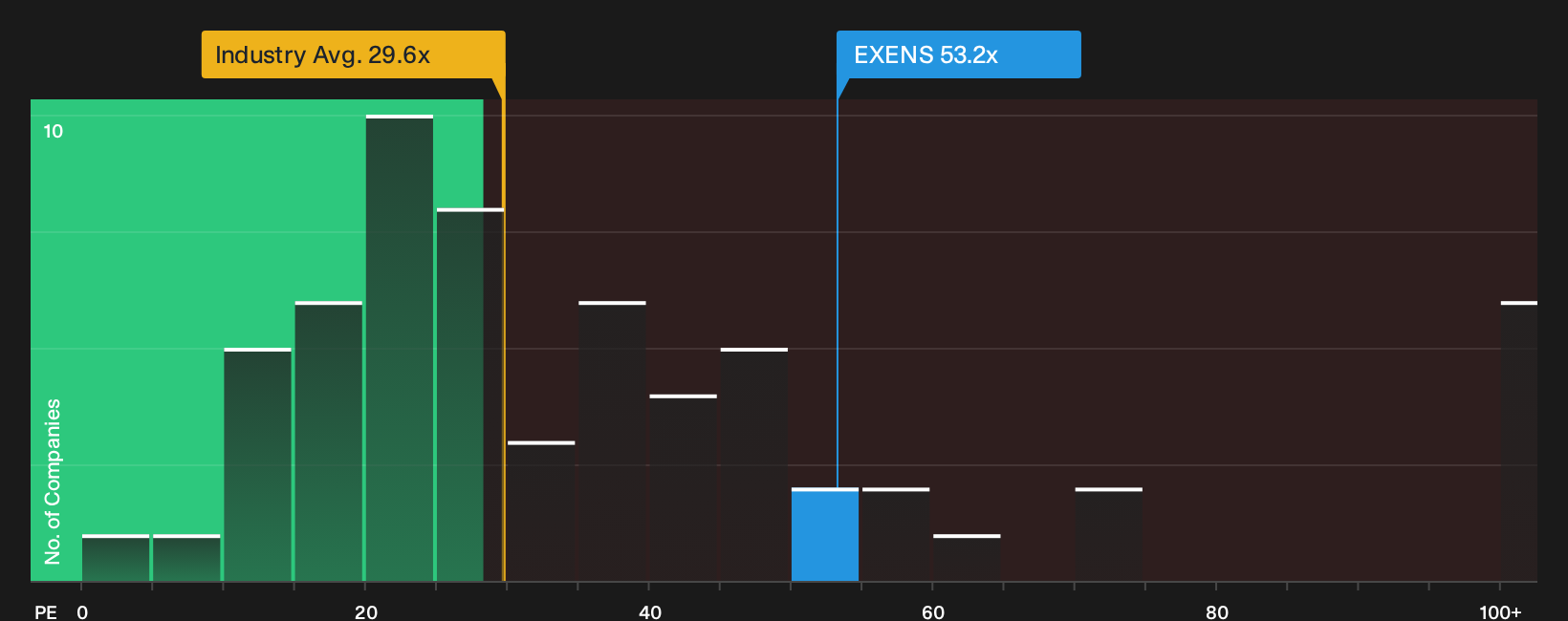Select the bar for PE 30-35
1568x621 pixels.
click(x=541, y=511)
